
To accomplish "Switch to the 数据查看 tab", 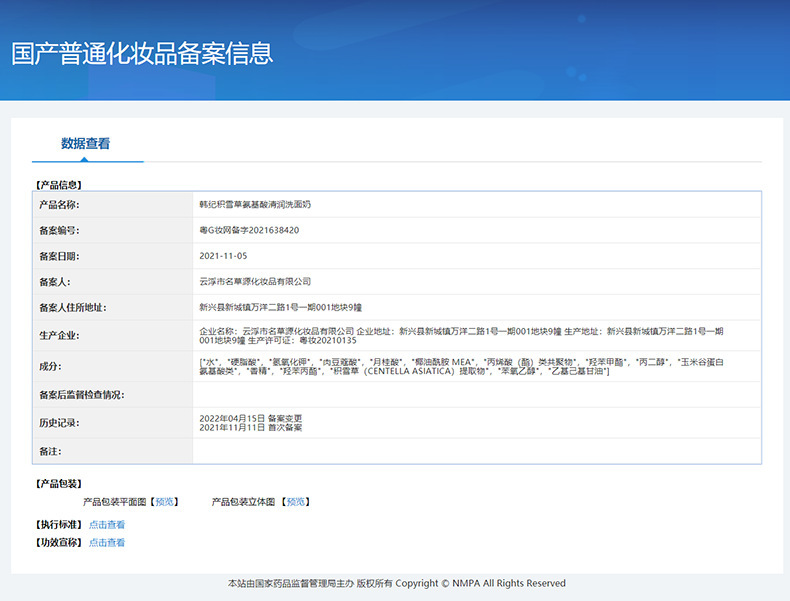I will [x=86, y=143].
